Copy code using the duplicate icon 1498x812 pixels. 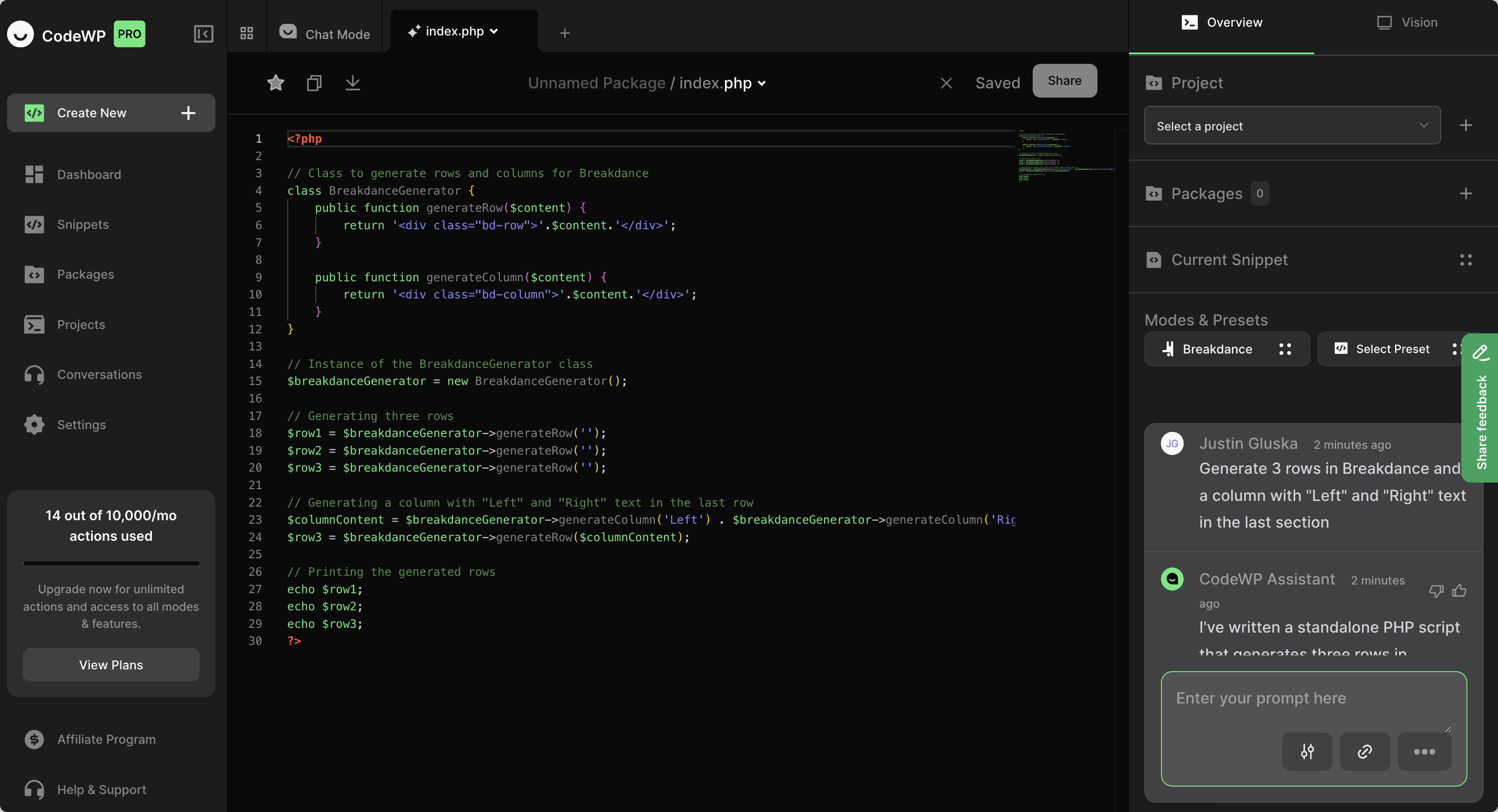314,83
